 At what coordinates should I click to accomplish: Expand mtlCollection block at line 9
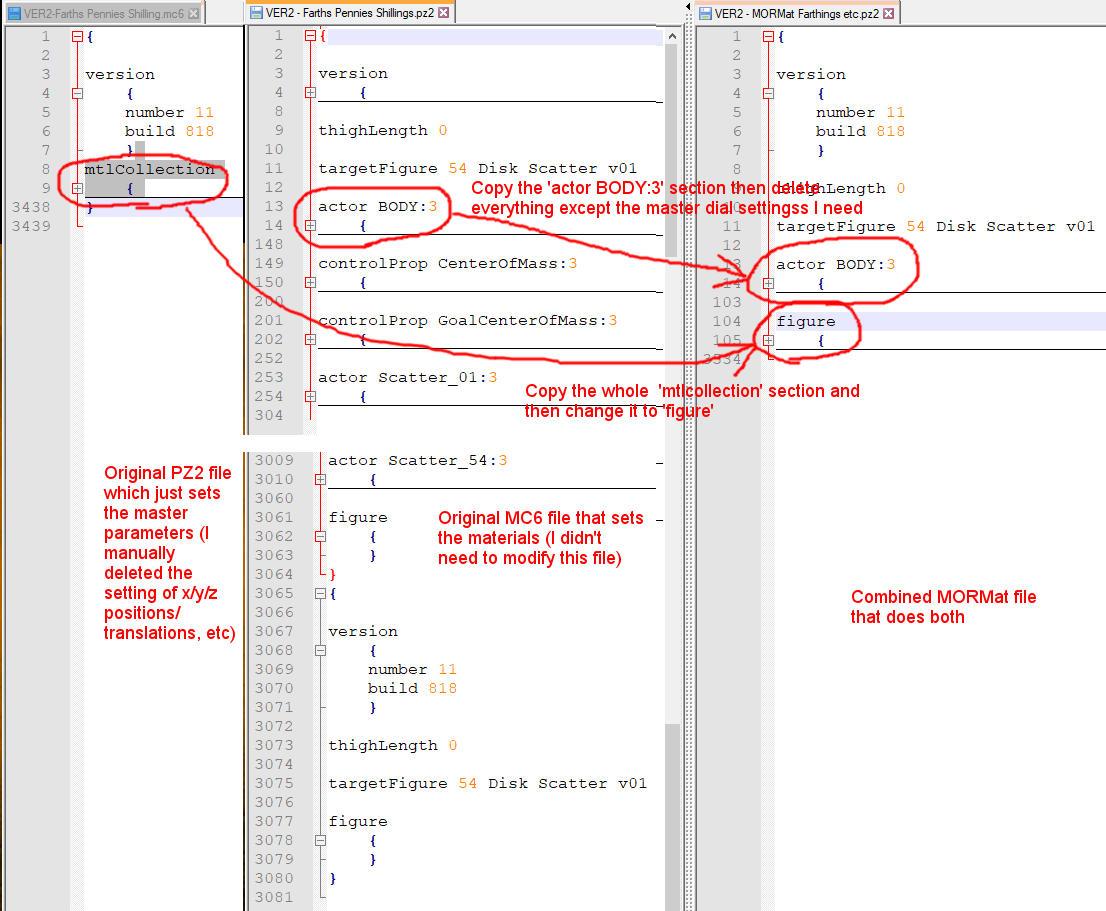click(x=78, y=188)
